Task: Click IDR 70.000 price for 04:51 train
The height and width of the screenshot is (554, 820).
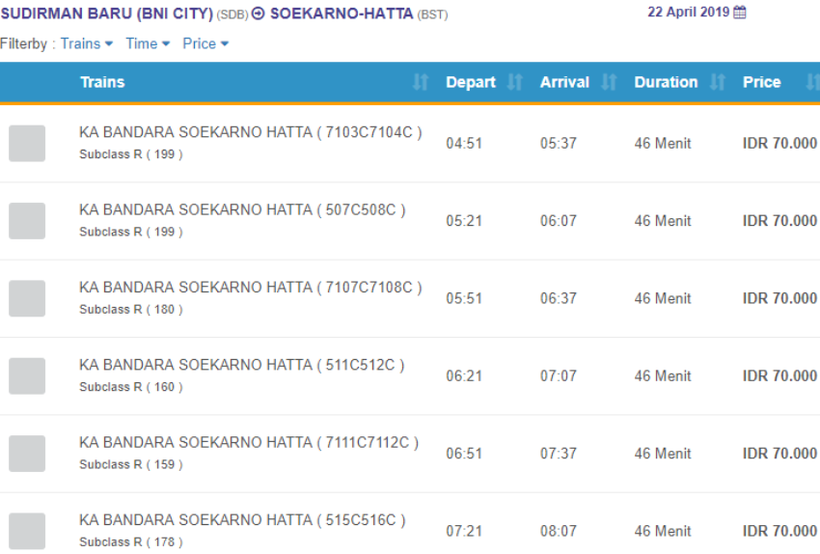Action: (x=779, y=143)
